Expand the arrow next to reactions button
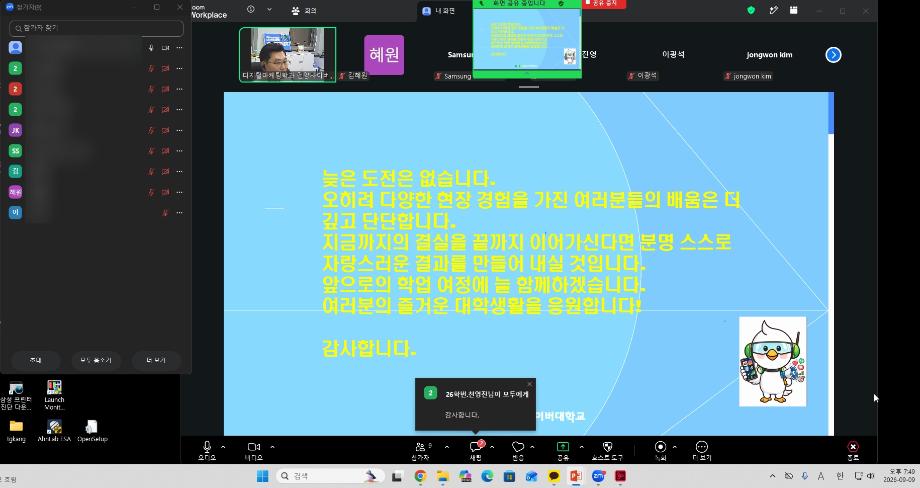Screen dimensions: 920x488 point(532,447)
